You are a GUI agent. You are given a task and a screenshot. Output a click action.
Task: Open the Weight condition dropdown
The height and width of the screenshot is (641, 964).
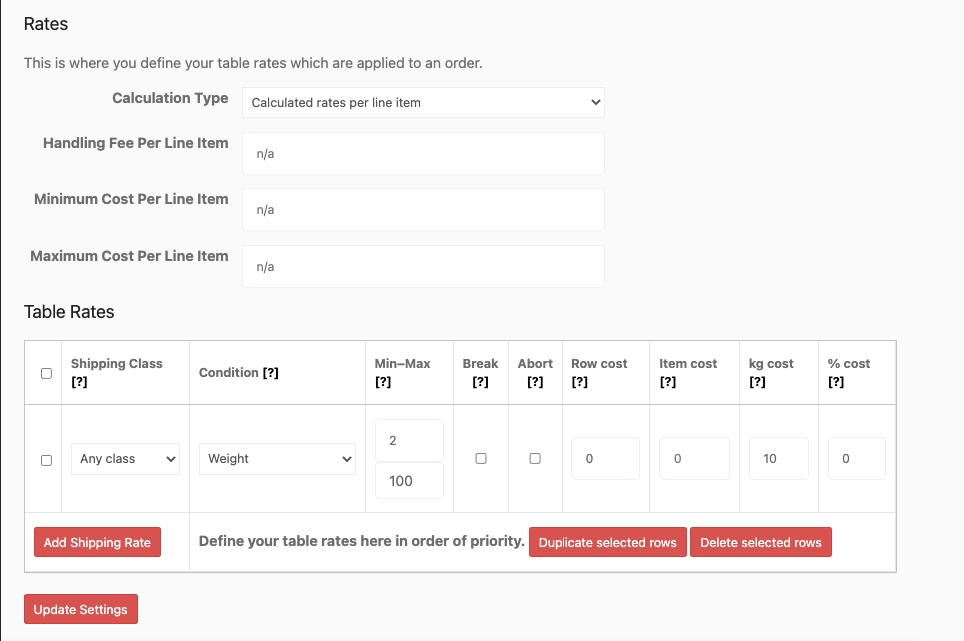277,458
